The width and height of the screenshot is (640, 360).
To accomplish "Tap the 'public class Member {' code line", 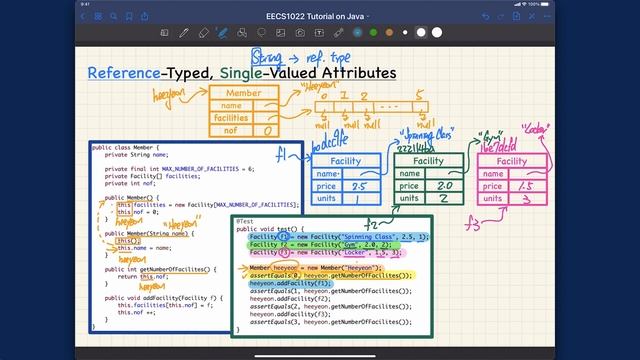I will click(x=125, y=147).
